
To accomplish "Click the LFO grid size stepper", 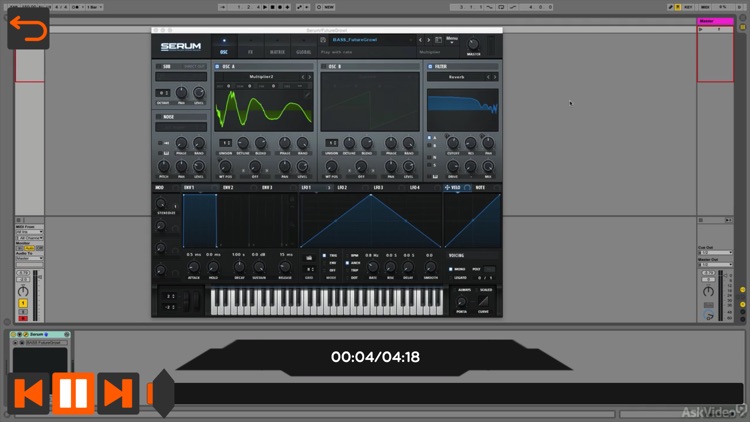I will (x=309, y=269).
